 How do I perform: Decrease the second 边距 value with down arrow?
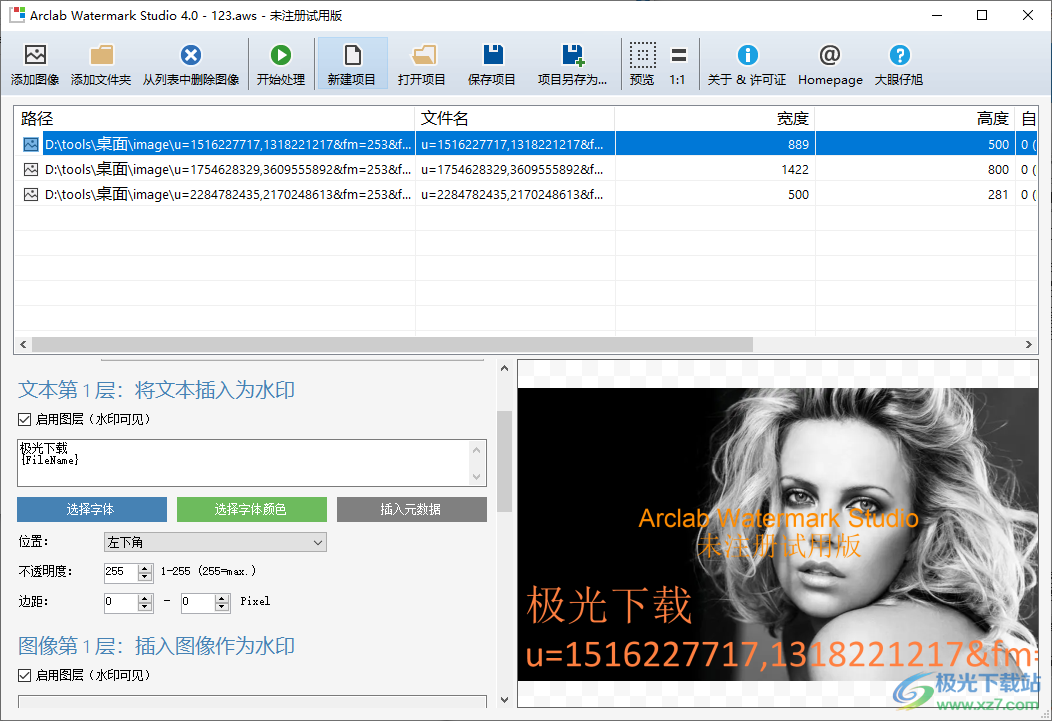point(223,606)
